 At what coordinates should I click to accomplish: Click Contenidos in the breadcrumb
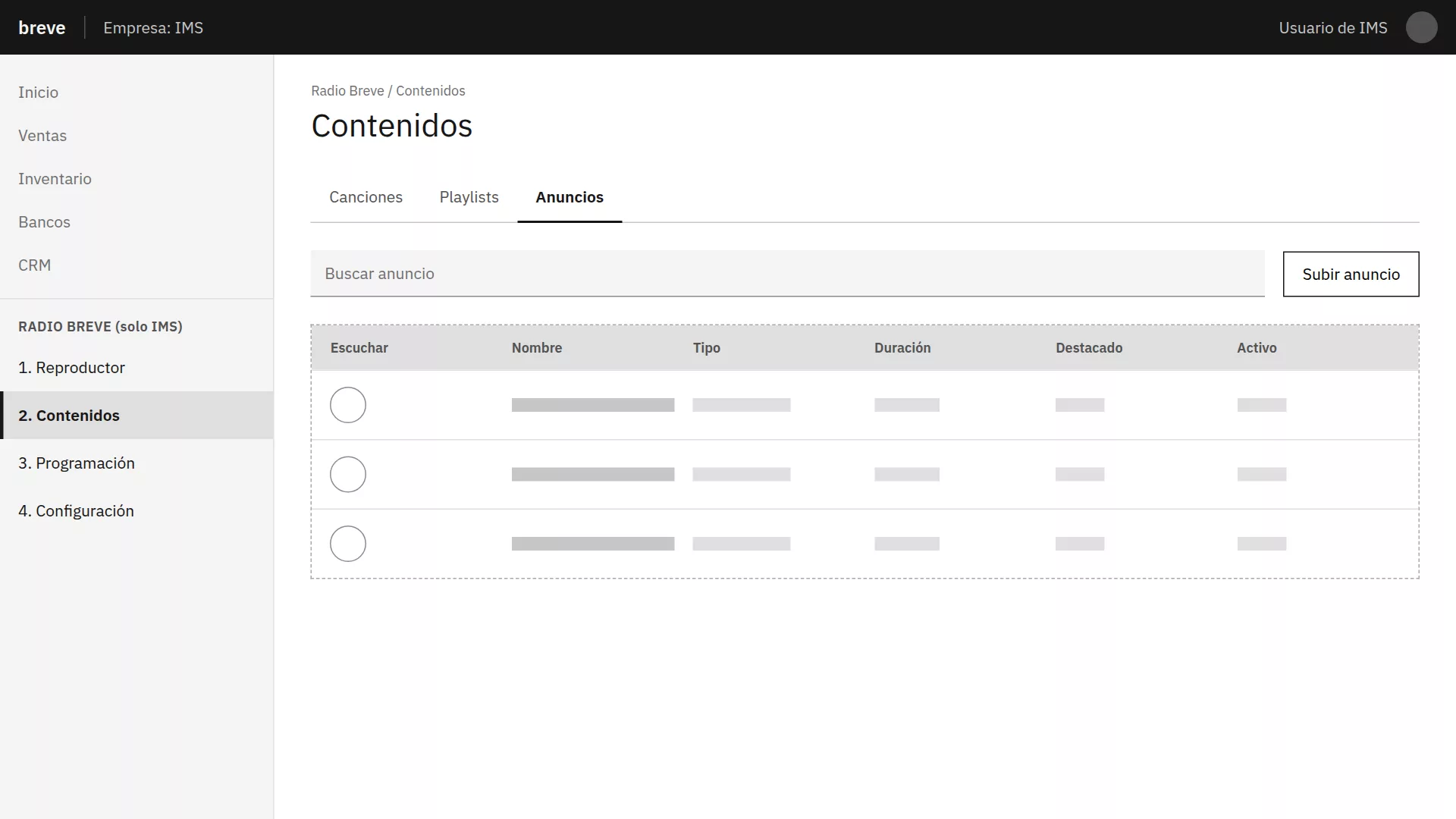[431, 91]
